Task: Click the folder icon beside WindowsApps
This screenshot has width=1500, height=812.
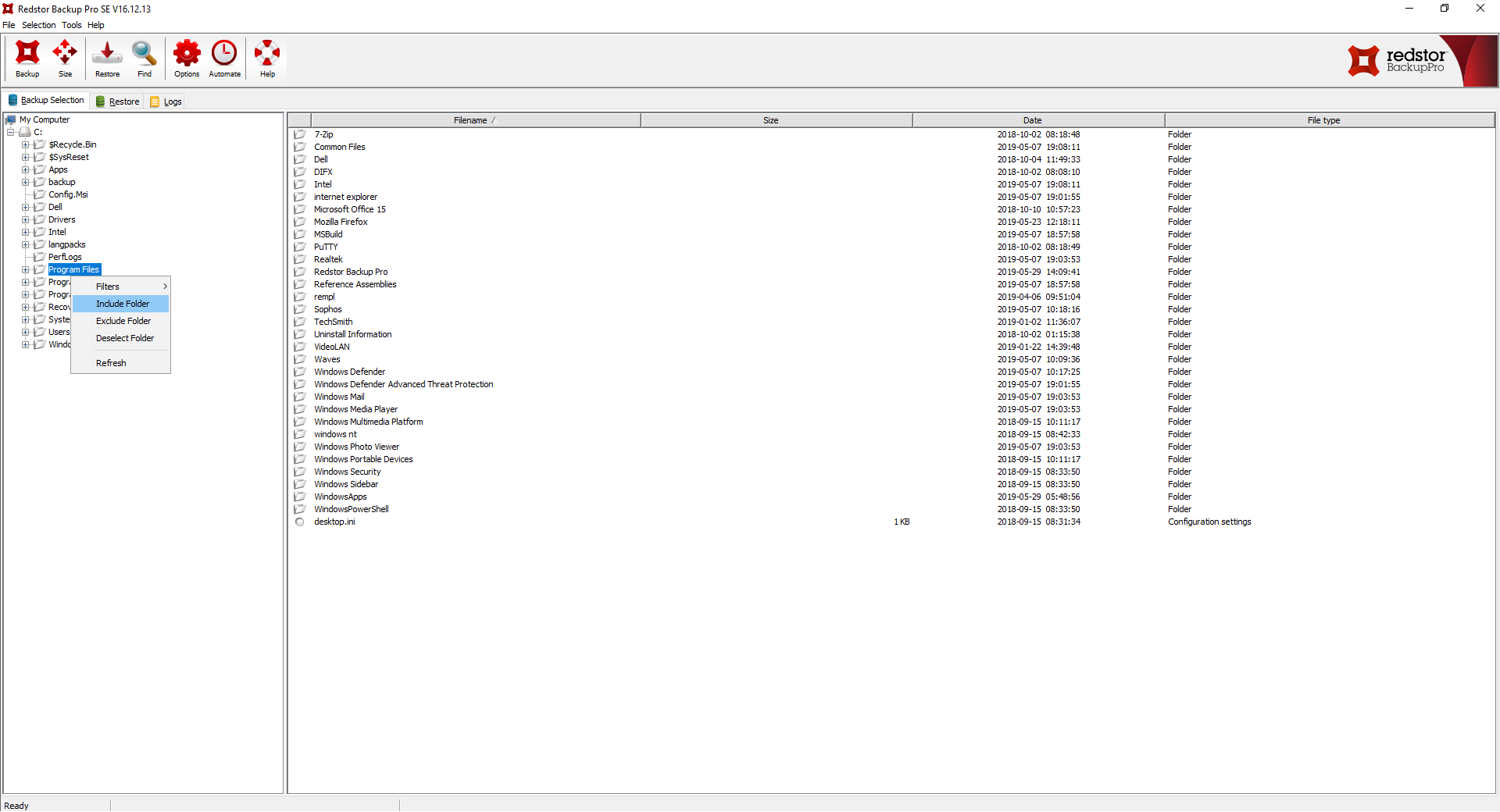Action: (299, 497)
